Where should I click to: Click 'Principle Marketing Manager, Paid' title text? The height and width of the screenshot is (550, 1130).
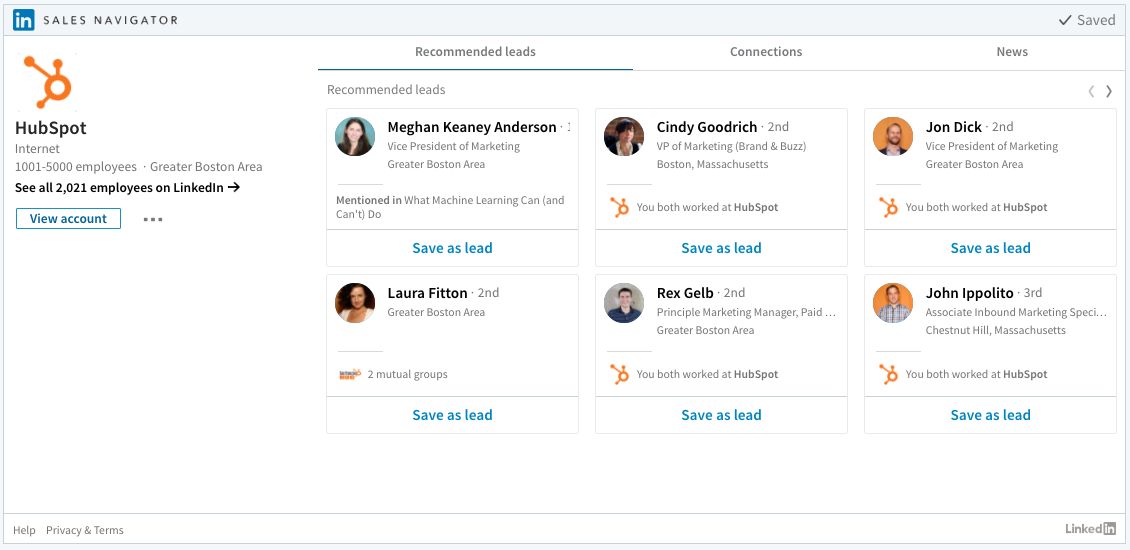pos(746,312)
